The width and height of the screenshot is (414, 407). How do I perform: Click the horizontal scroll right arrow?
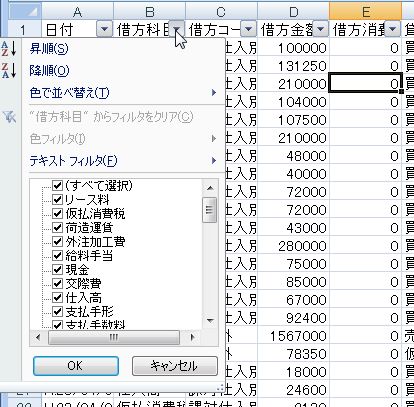tap(192, 337)
